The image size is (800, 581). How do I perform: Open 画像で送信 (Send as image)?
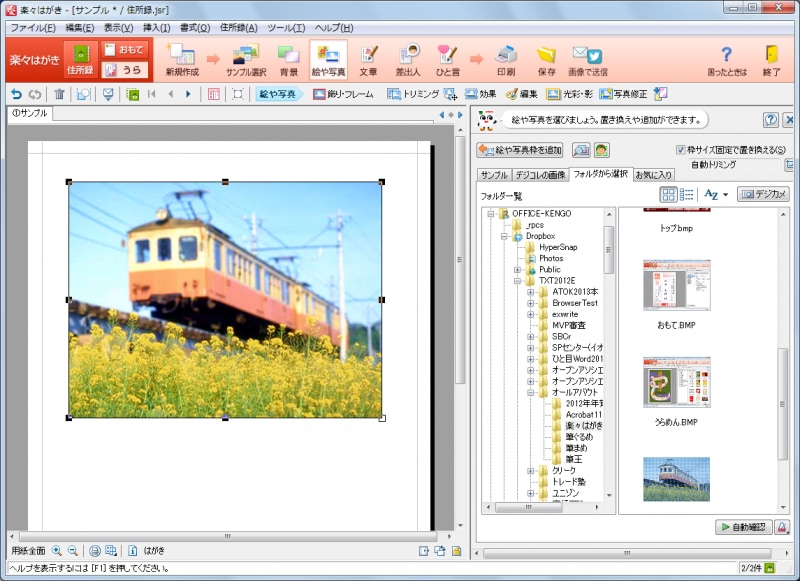click(587, 58)
